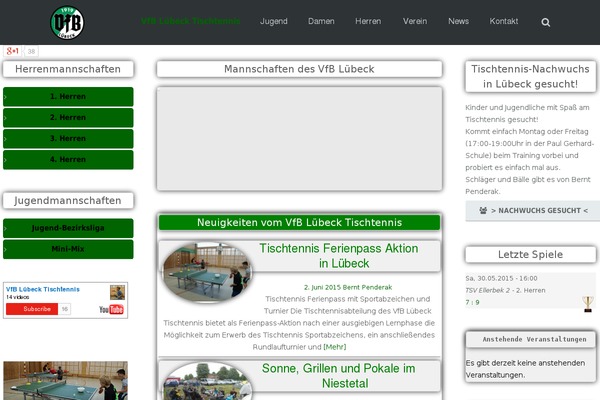Select the 1. Herren team button

click(68, 96)
